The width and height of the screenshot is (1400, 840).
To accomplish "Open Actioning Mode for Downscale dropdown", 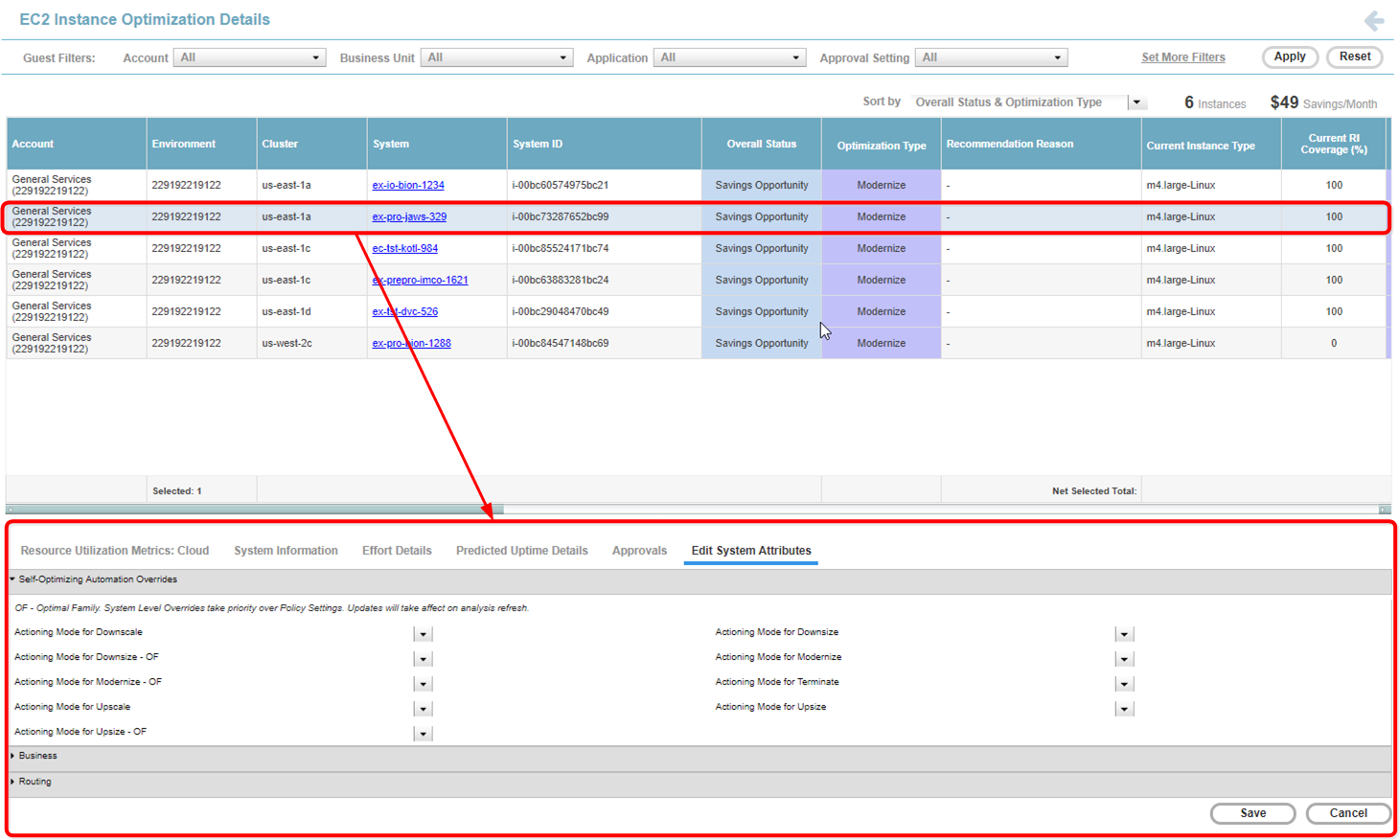I will point(423,634).
